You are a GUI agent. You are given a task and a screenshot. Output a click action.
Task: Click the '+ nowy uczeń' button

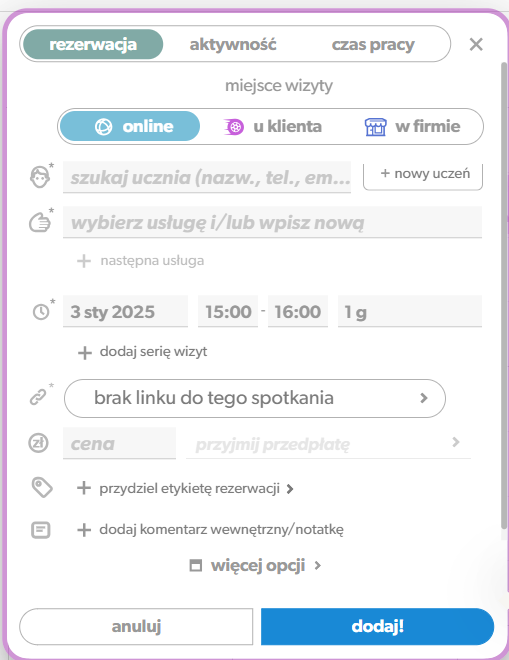[423, 175]
